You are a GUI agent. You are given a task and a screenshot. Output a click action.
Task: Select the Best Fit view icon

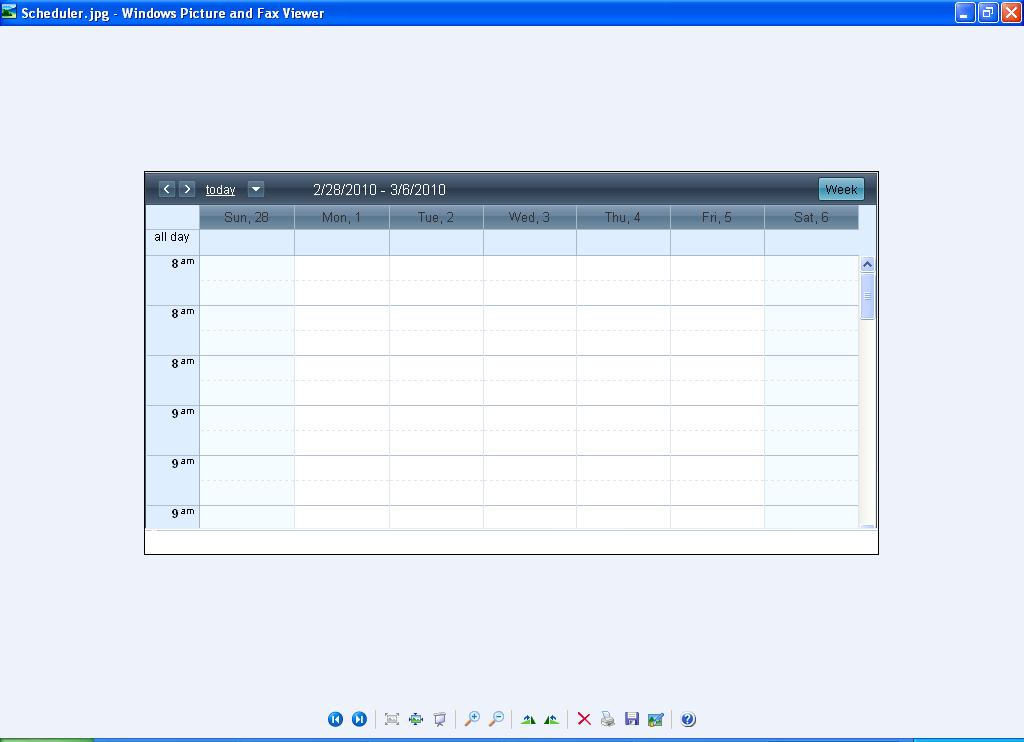click(x=392, y=719)
